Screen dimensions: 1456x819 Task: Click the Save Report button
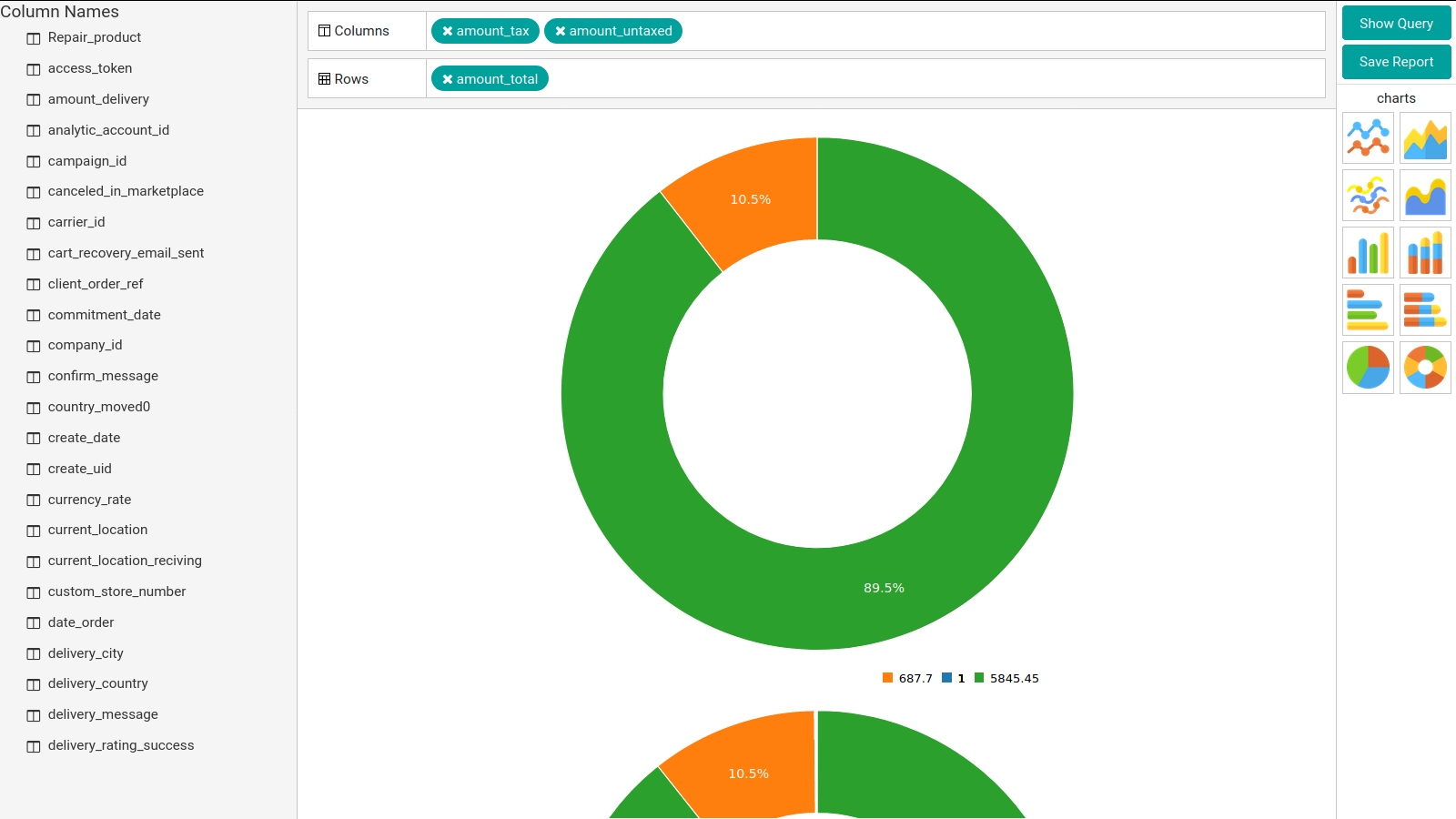(x=1396, y=62)
